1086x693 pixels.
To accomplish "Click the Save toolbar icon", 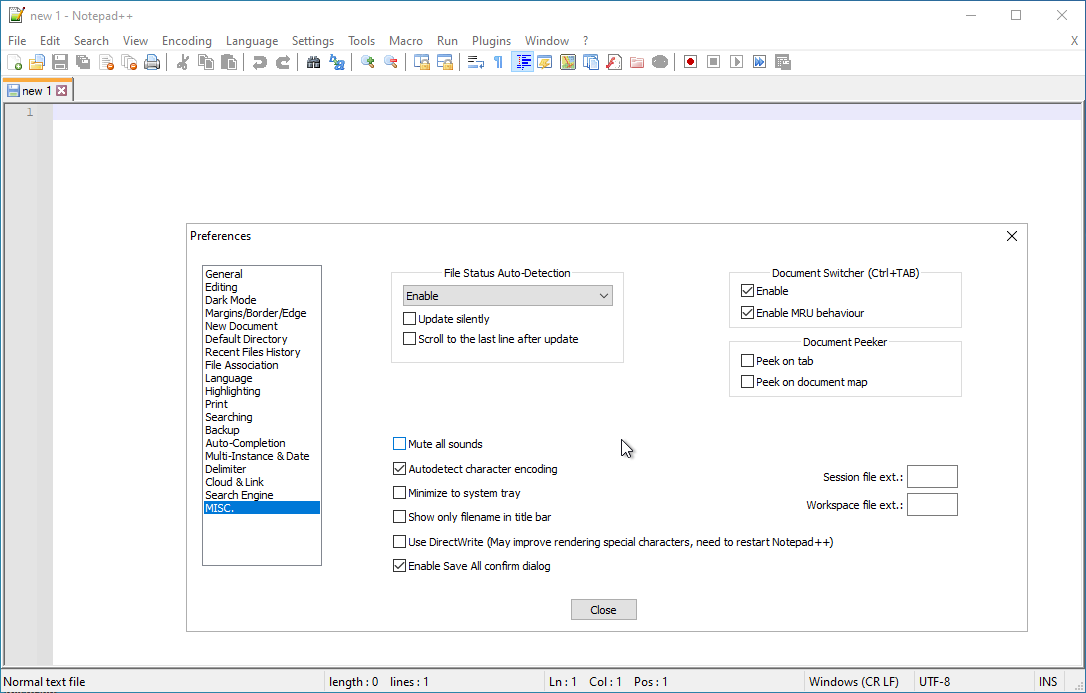I will coord(60,62).
